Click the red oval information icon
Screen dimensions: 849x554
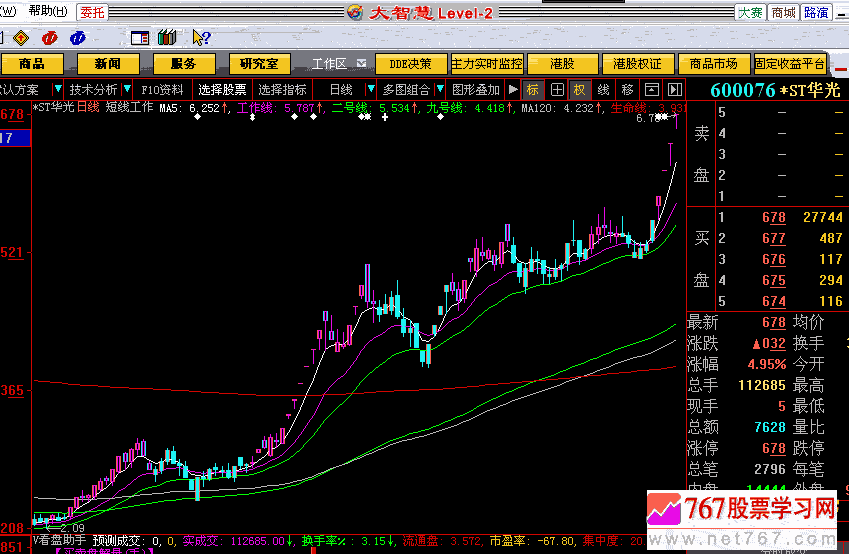pyautogui.click(x=50, y=38)
